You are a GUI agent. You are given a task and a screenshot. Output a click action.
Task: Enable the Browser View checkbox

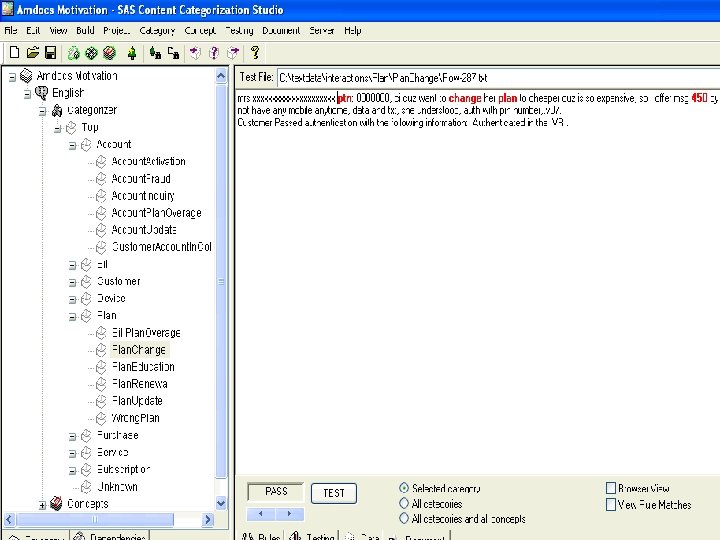tap(611, 488)
